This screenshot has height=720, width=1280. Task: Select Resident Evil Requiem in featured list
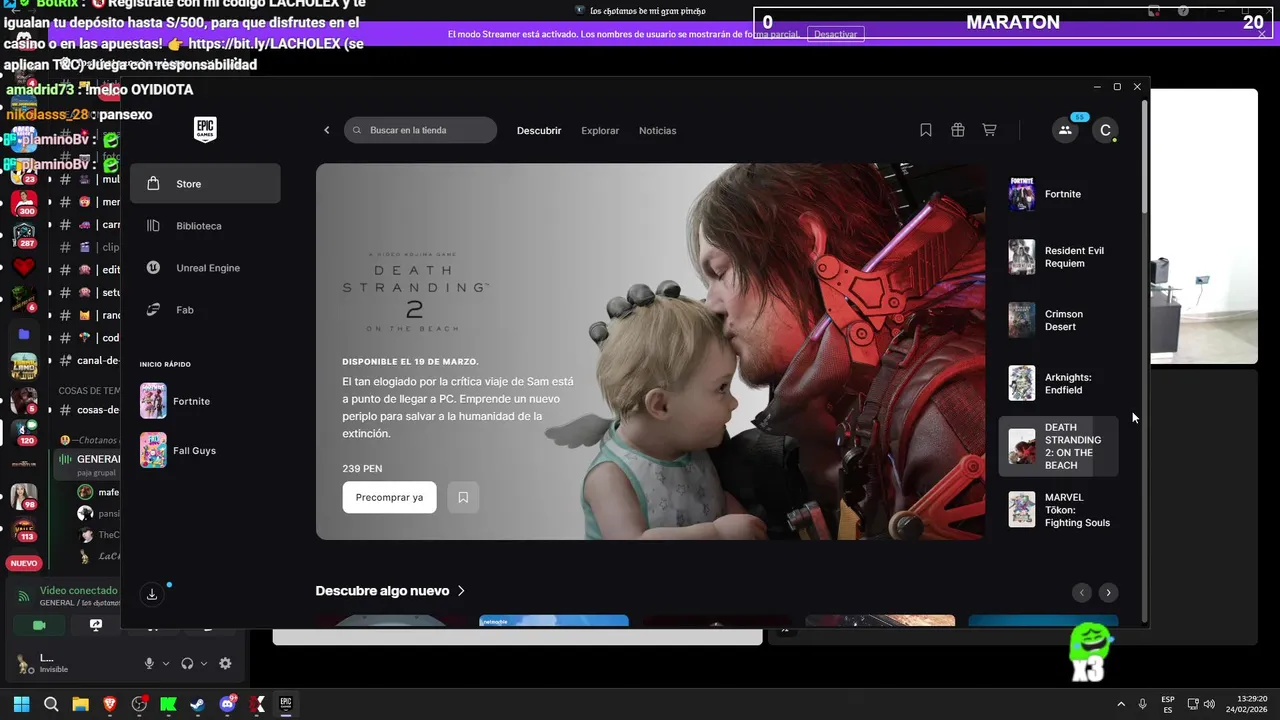tap(1059, 257)
